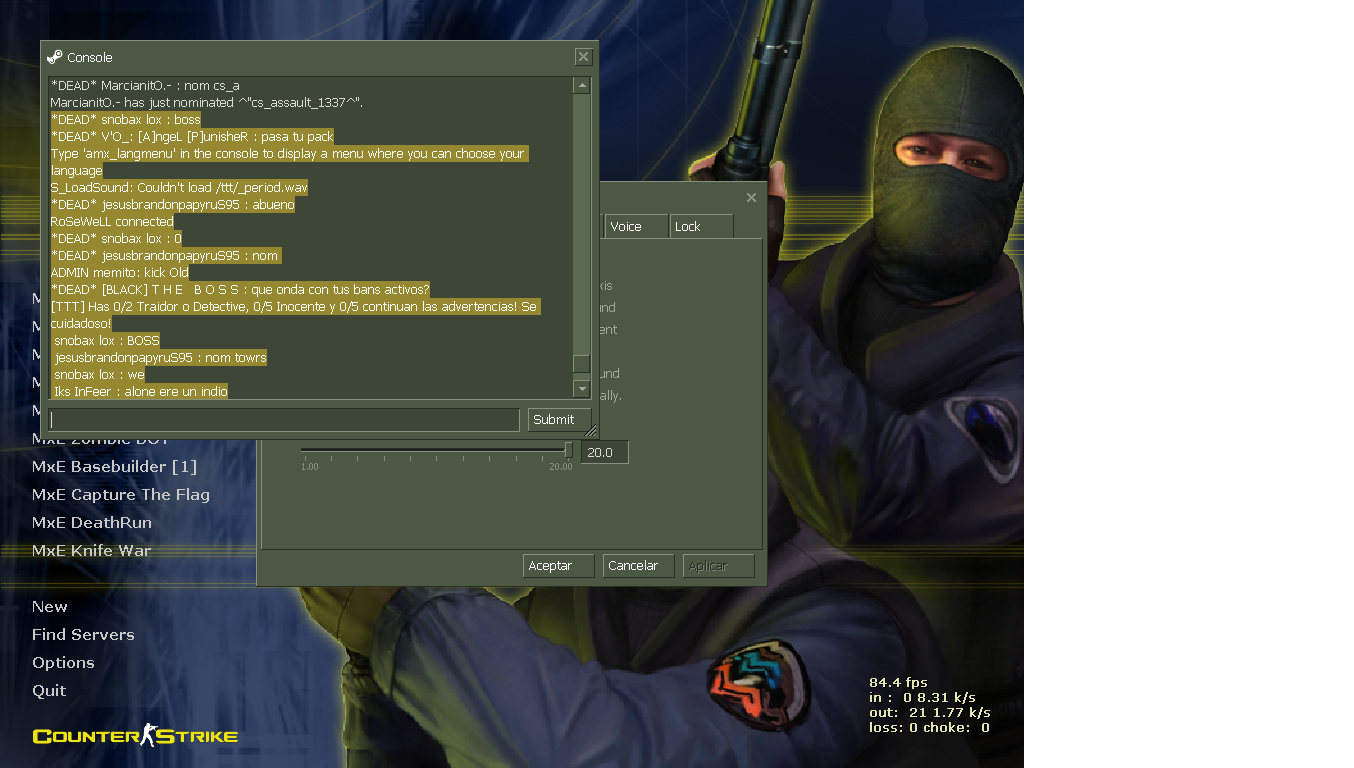Select MxE DeathRun menu entry
This screenshot has width=1354, height=768.
point(92,523)
